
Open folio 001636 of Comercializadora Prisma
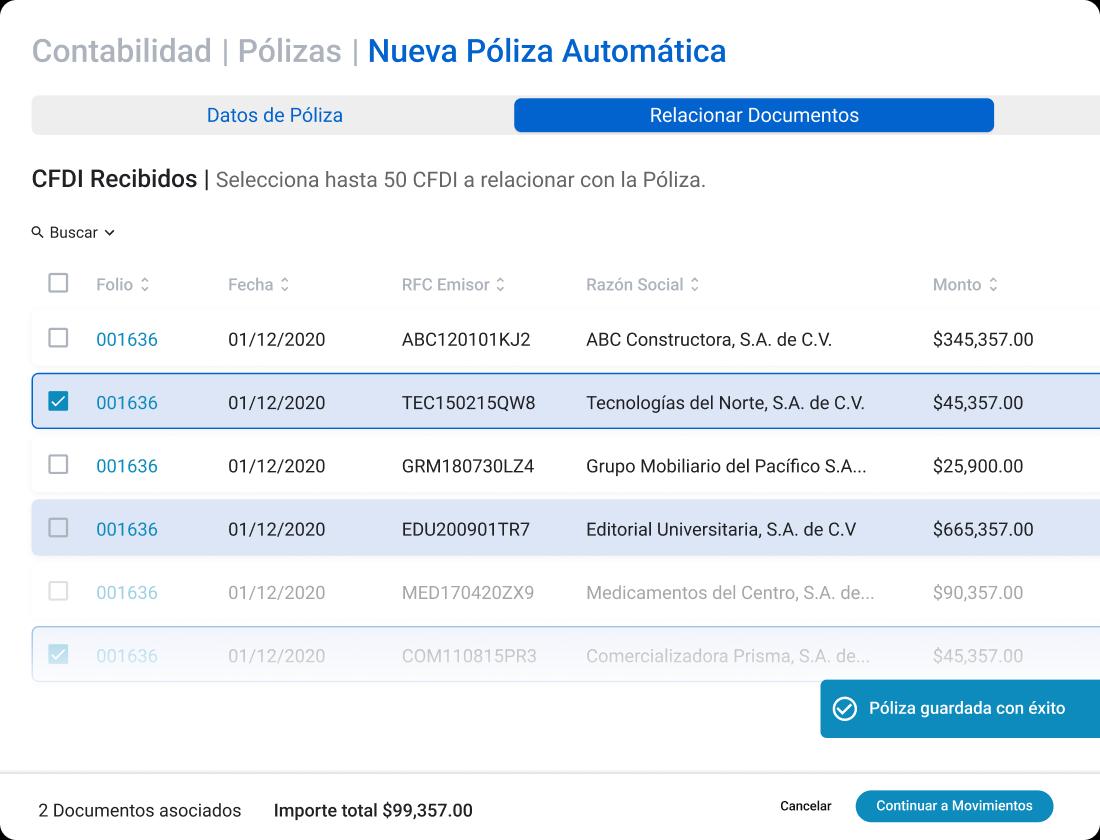127,656
